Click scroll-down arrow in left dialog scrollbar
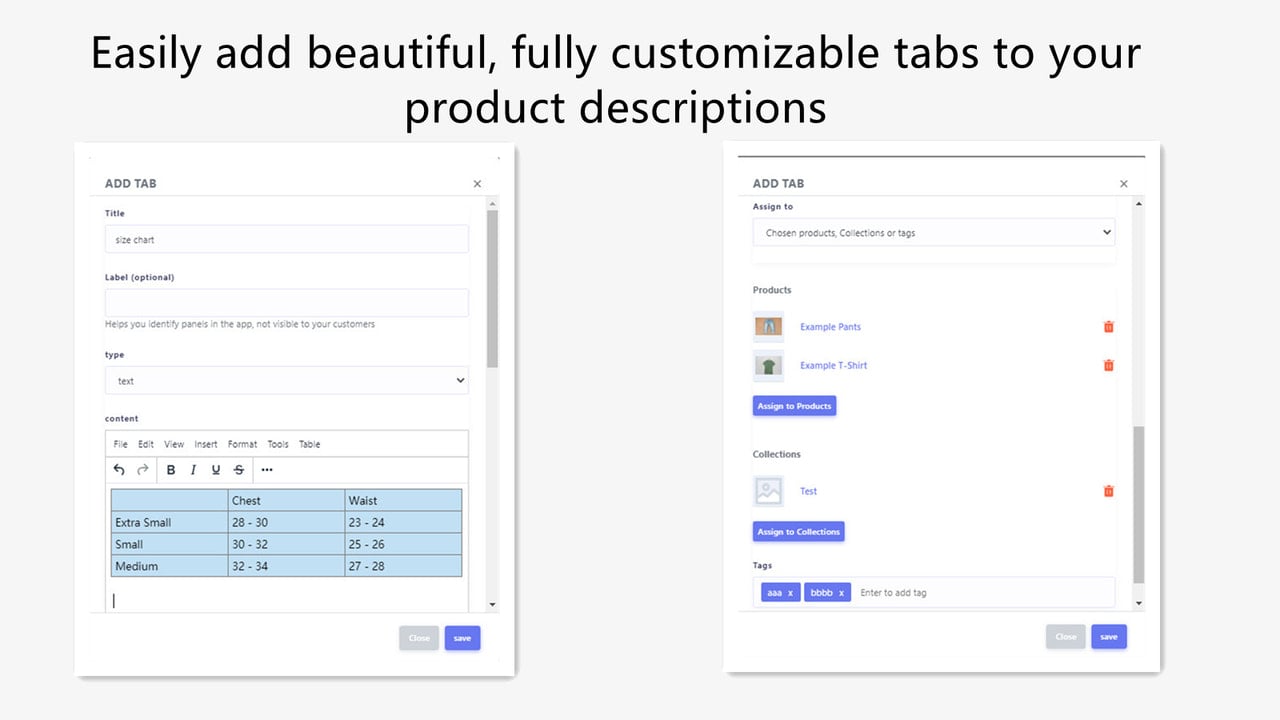The image size is (1280, 720). coord(492,605)
